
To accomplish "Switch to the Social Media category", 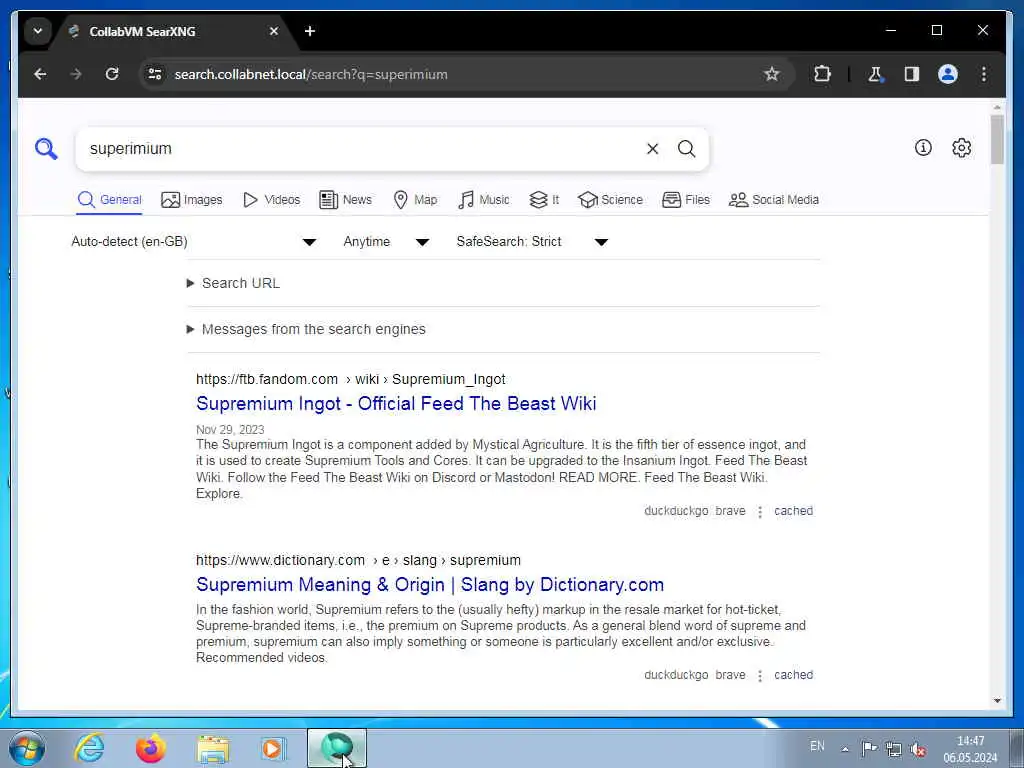I will (774, 200).
